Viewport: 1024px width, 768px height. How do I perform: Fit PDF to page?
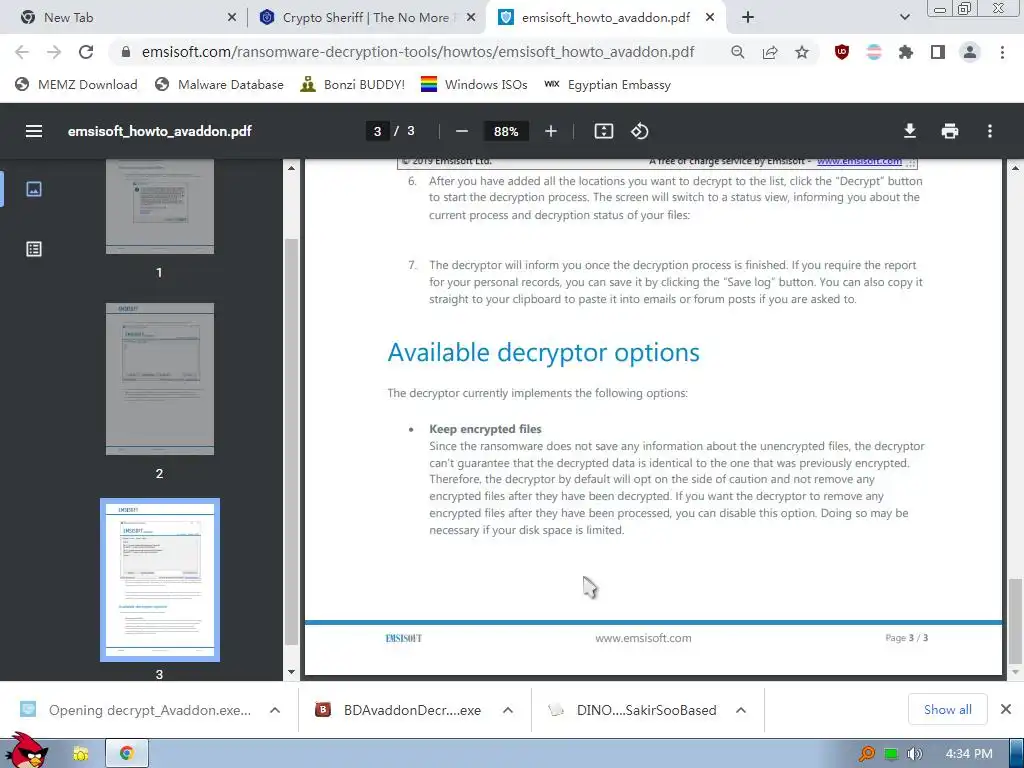tap(603, 131)
